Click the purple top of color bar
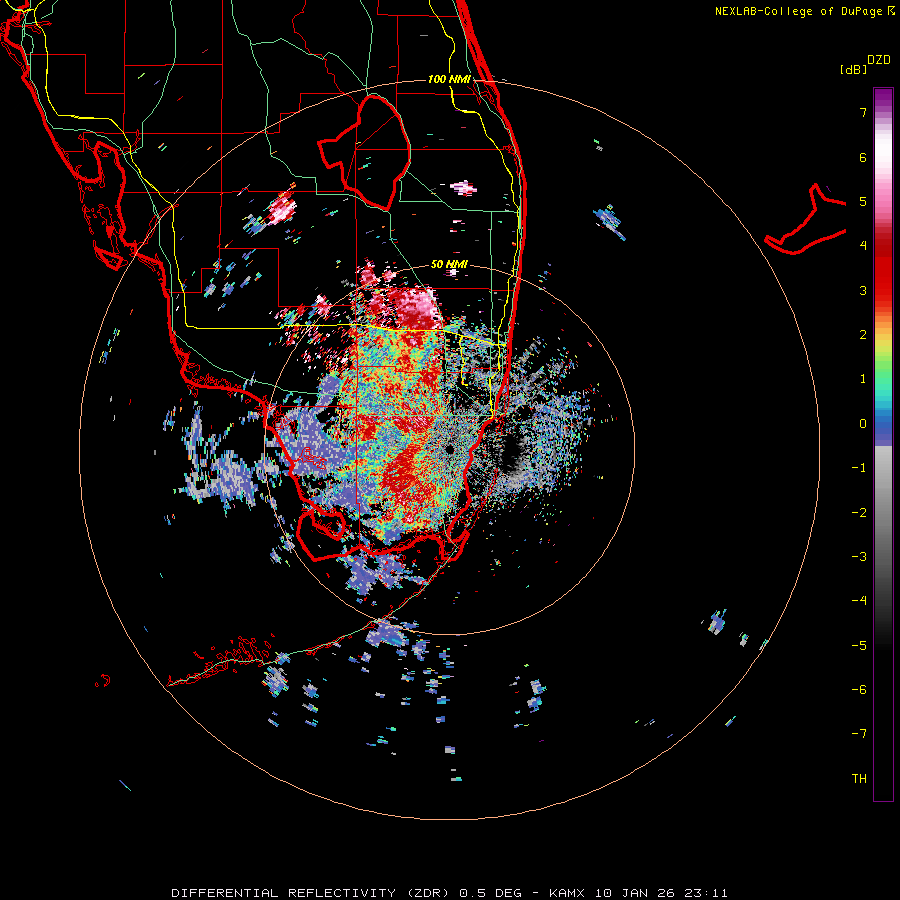The height and width of the screenshot is (900, 900). pyautogui.click(x=883, y=99)
